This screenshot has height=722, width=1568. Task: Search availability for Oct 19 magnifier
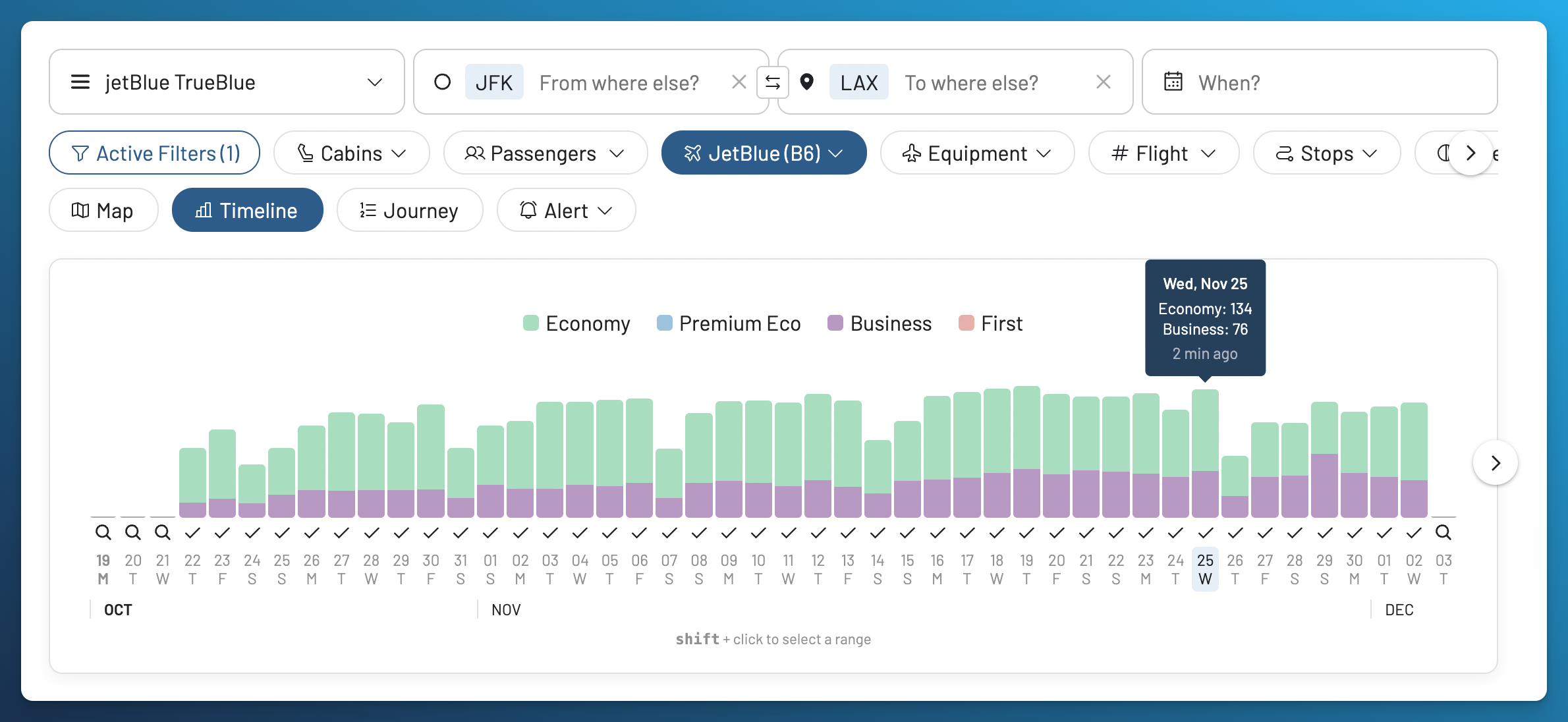pos(103,532)
